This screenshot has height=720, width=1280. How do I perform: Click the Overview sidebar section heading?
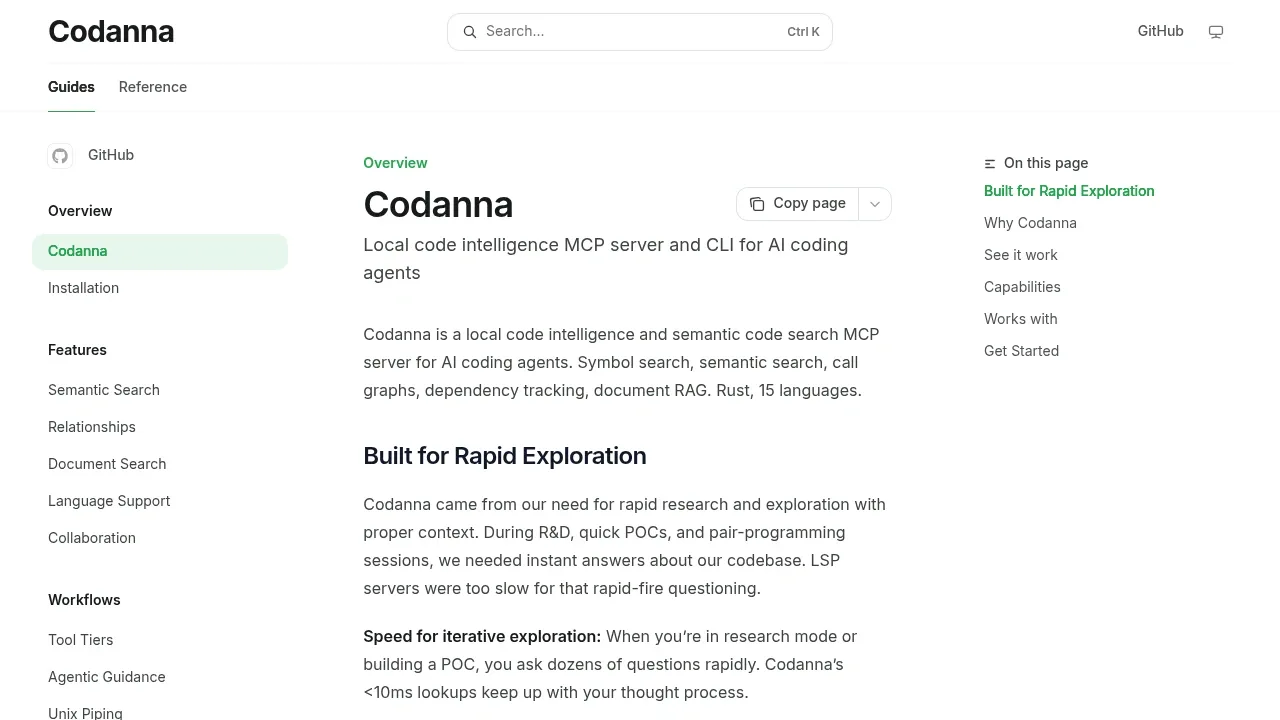tap(80, 211)
